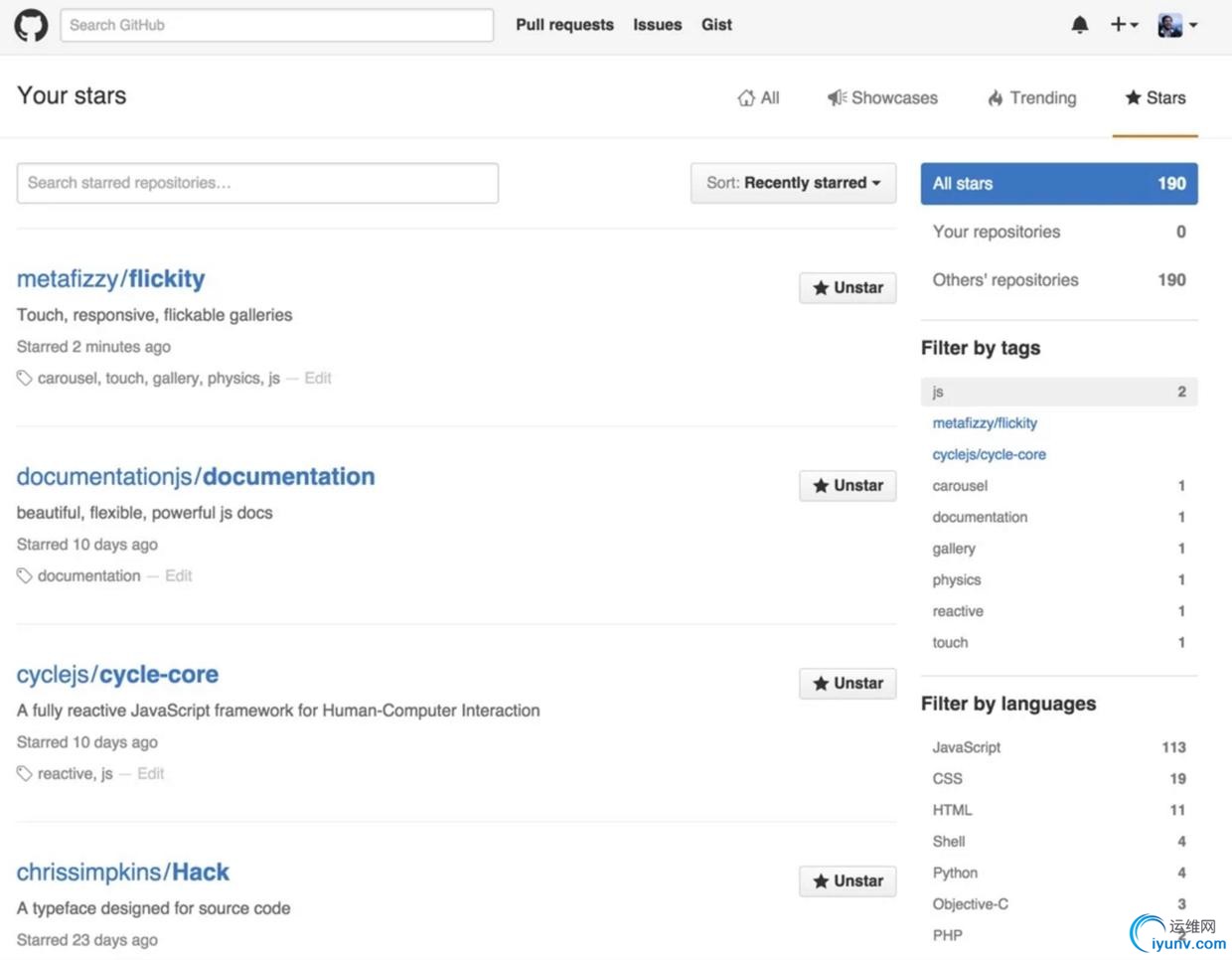Expand the Sort: Recently starred dropdown

tap(793, 183)
